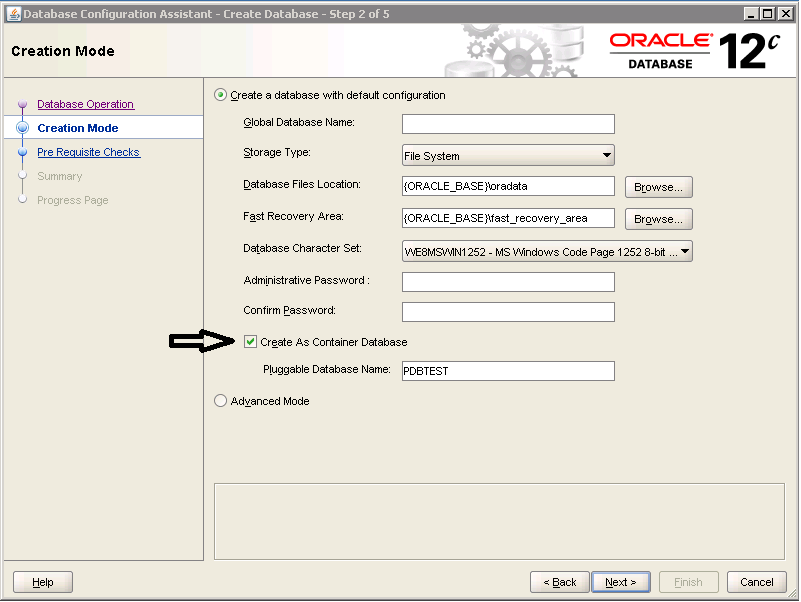Cancel the database creation wizard
Screen dimensions: 801x602
click(x=757, y=582)
